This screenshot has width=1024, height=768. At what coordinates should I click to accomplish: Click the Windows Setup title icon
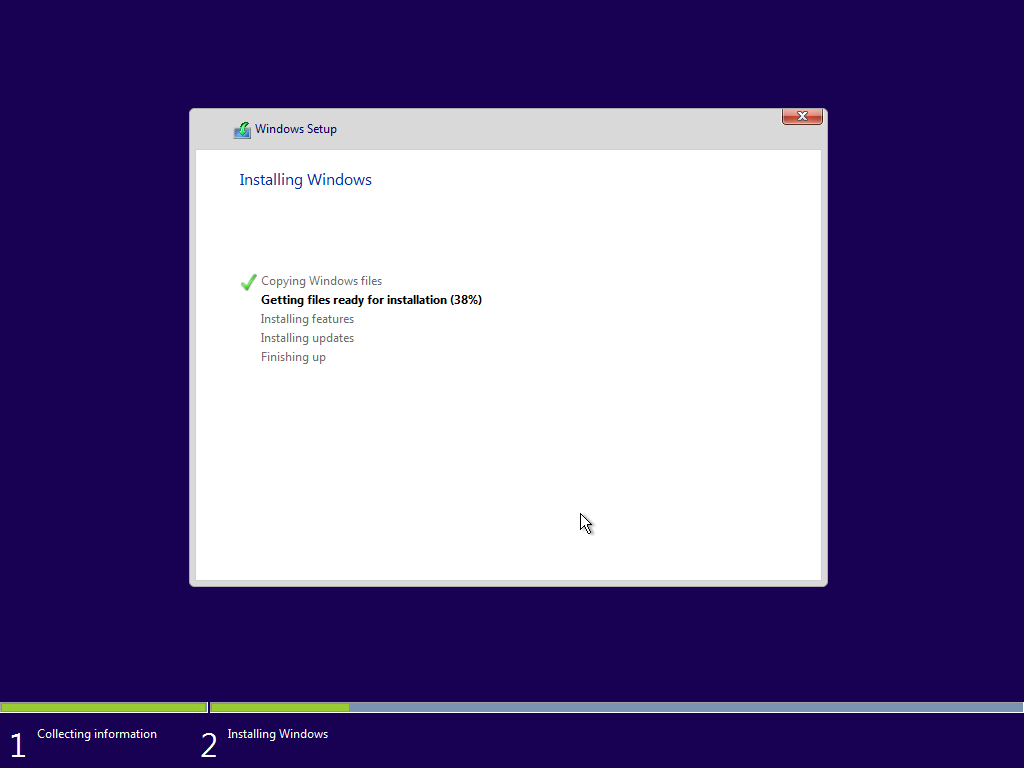(x=242, y=130)
